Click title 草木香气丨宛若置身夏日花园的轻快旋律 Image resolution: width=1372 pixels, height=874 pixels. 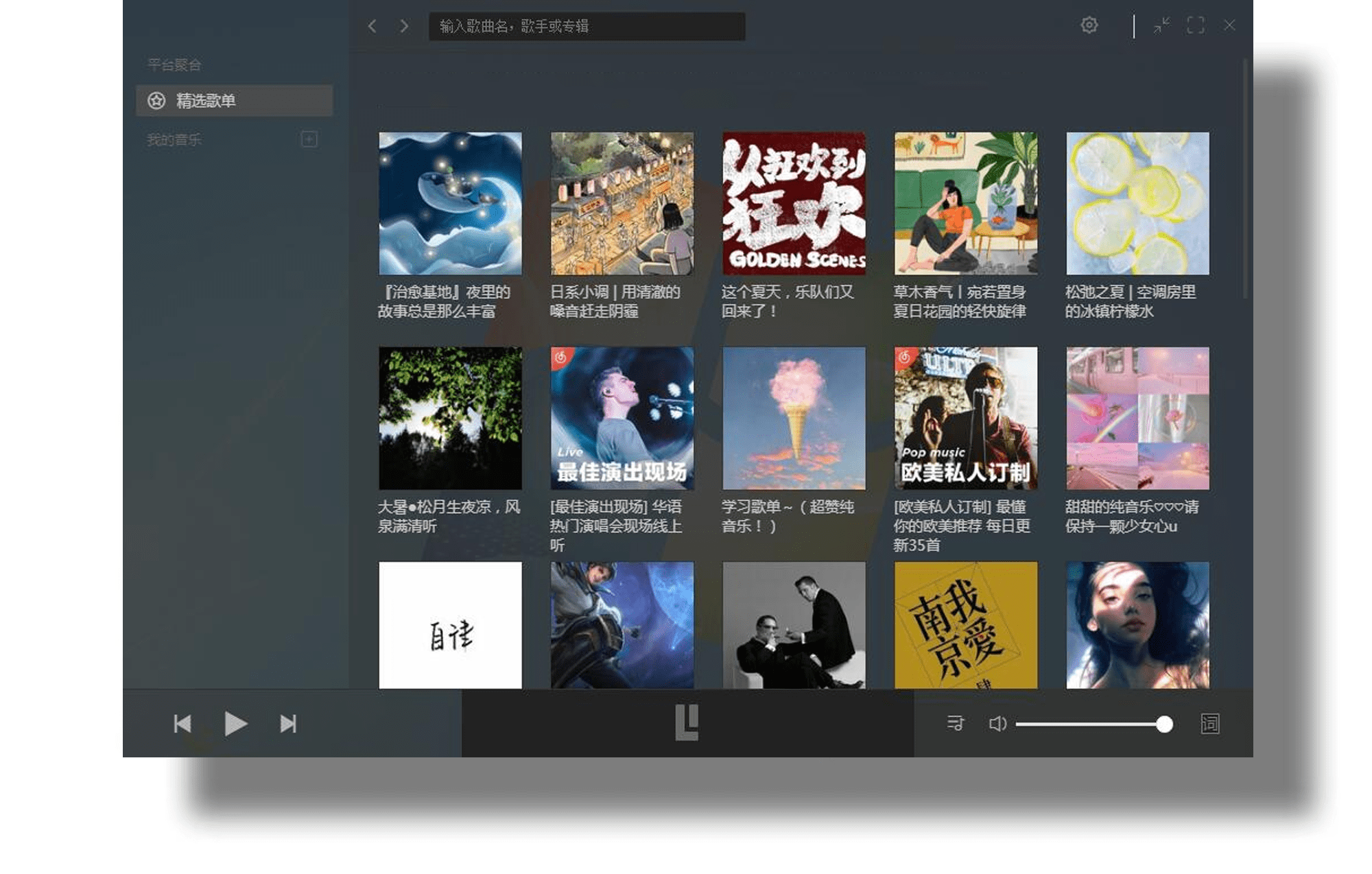coord(960,302)
